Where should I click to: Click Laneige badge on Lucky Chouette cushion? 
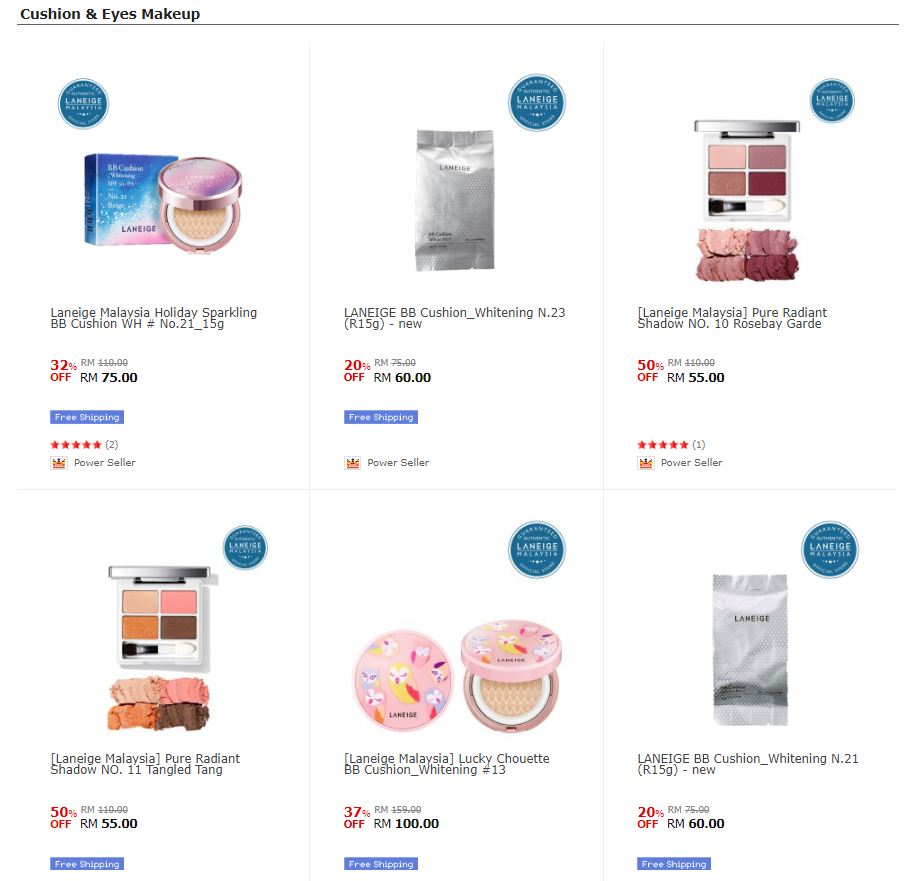pos(537,550)
